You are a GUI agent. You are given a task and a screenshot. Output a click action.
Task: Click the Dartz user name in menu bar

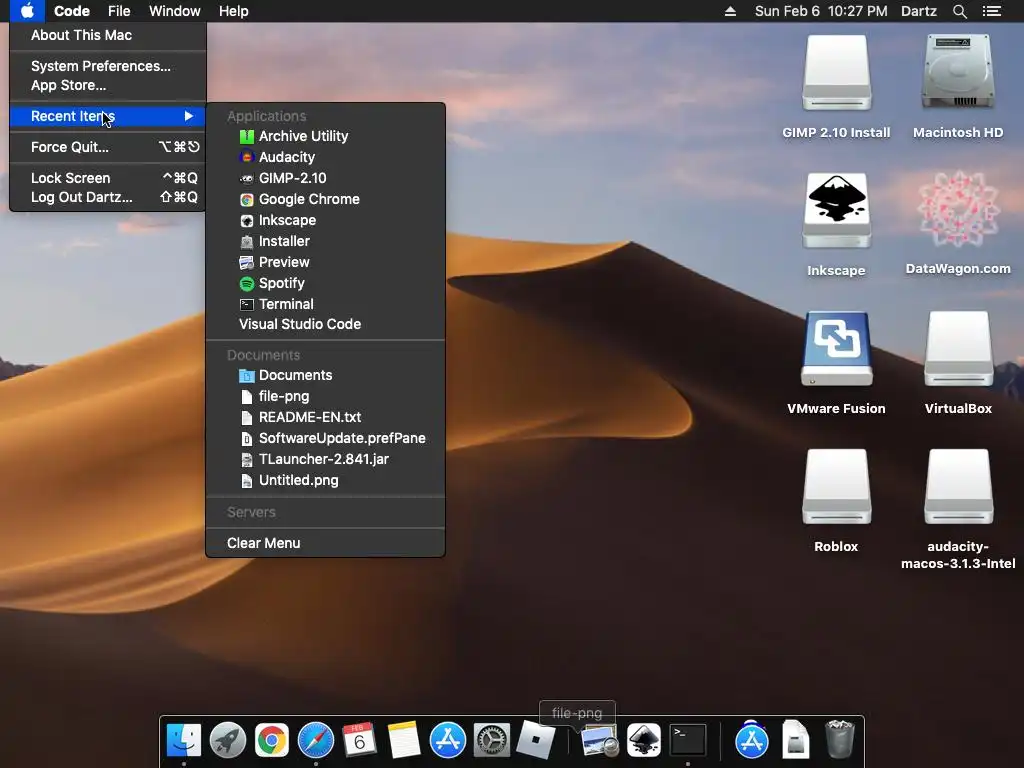(x=919, y=11)
